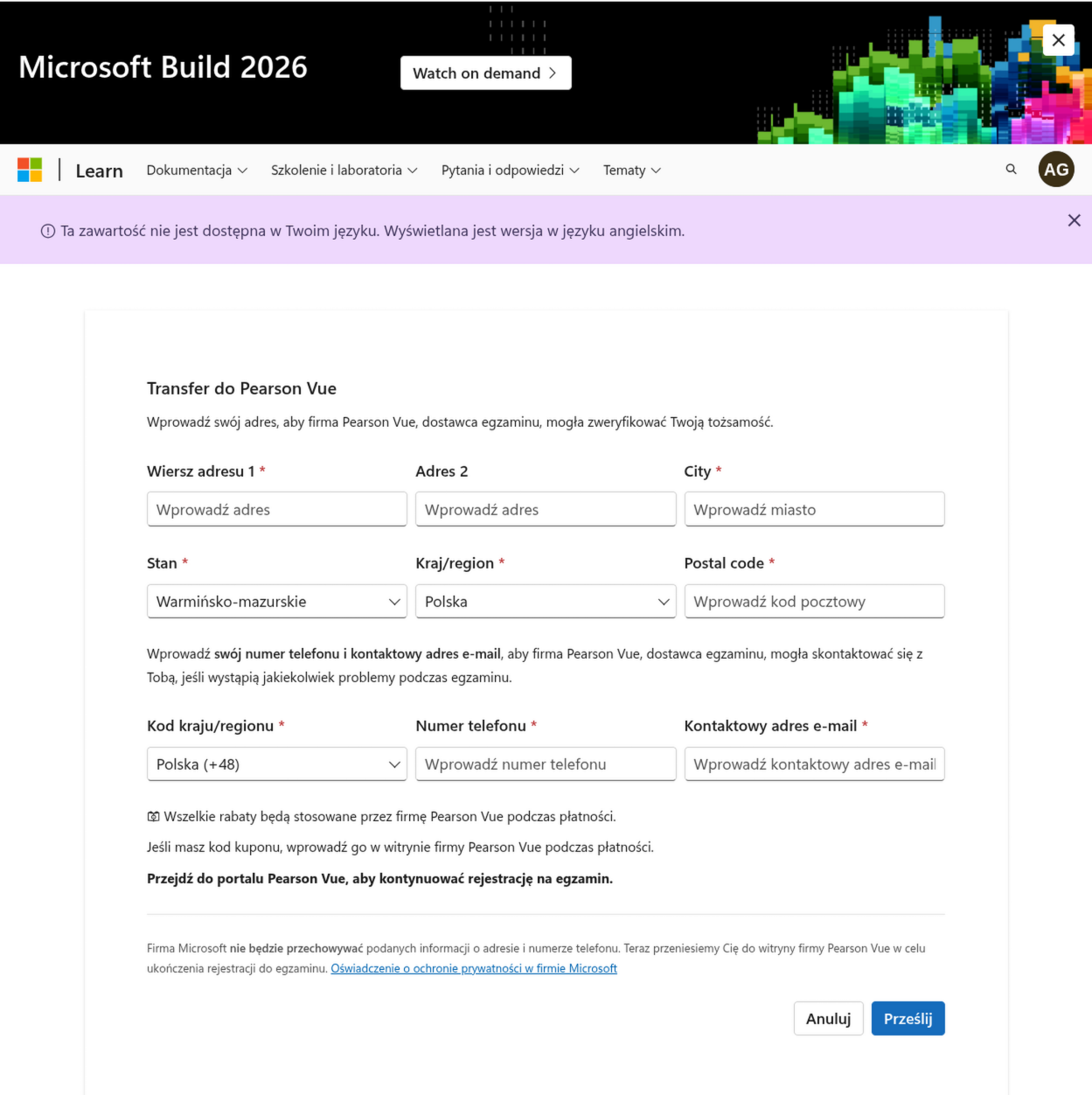Submit the form with Prześlij
The height and width of the screenshot is (1095, 1092).
(x=908, y=1019)
